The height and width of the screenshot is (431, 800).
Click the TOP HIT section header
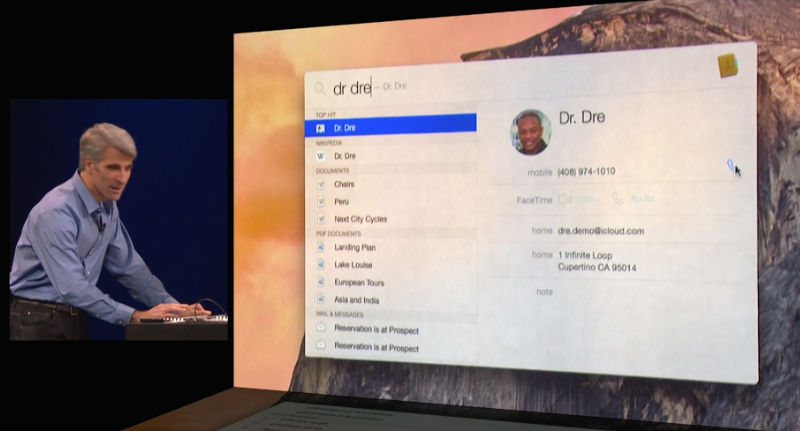[x=326, y=115]
